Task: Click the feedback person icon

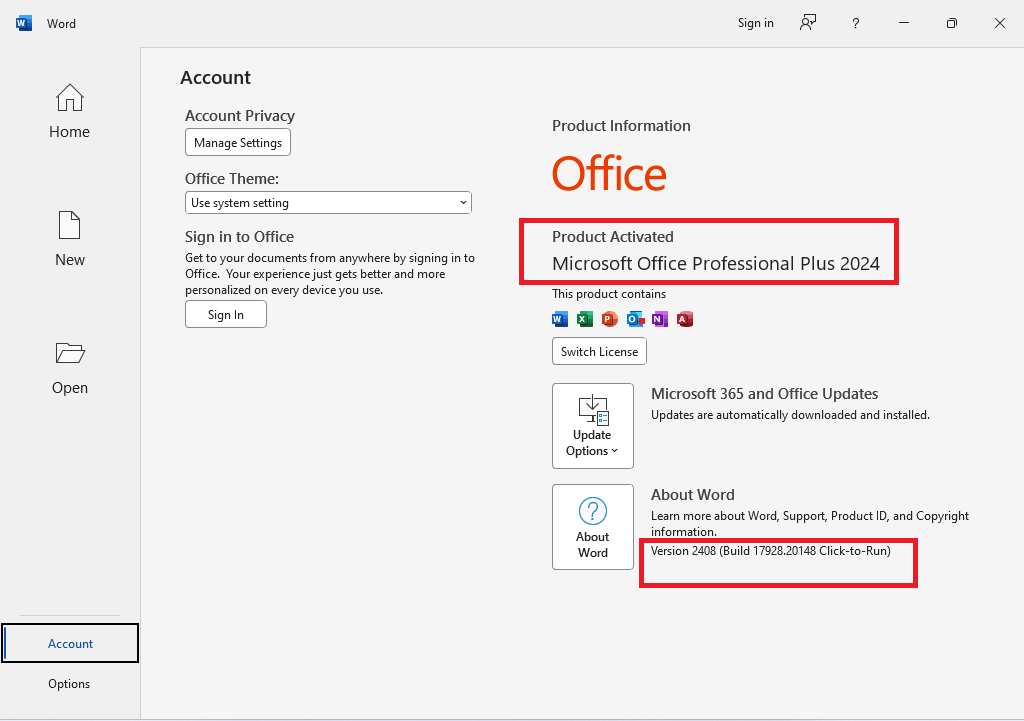Action: [808, 24]
